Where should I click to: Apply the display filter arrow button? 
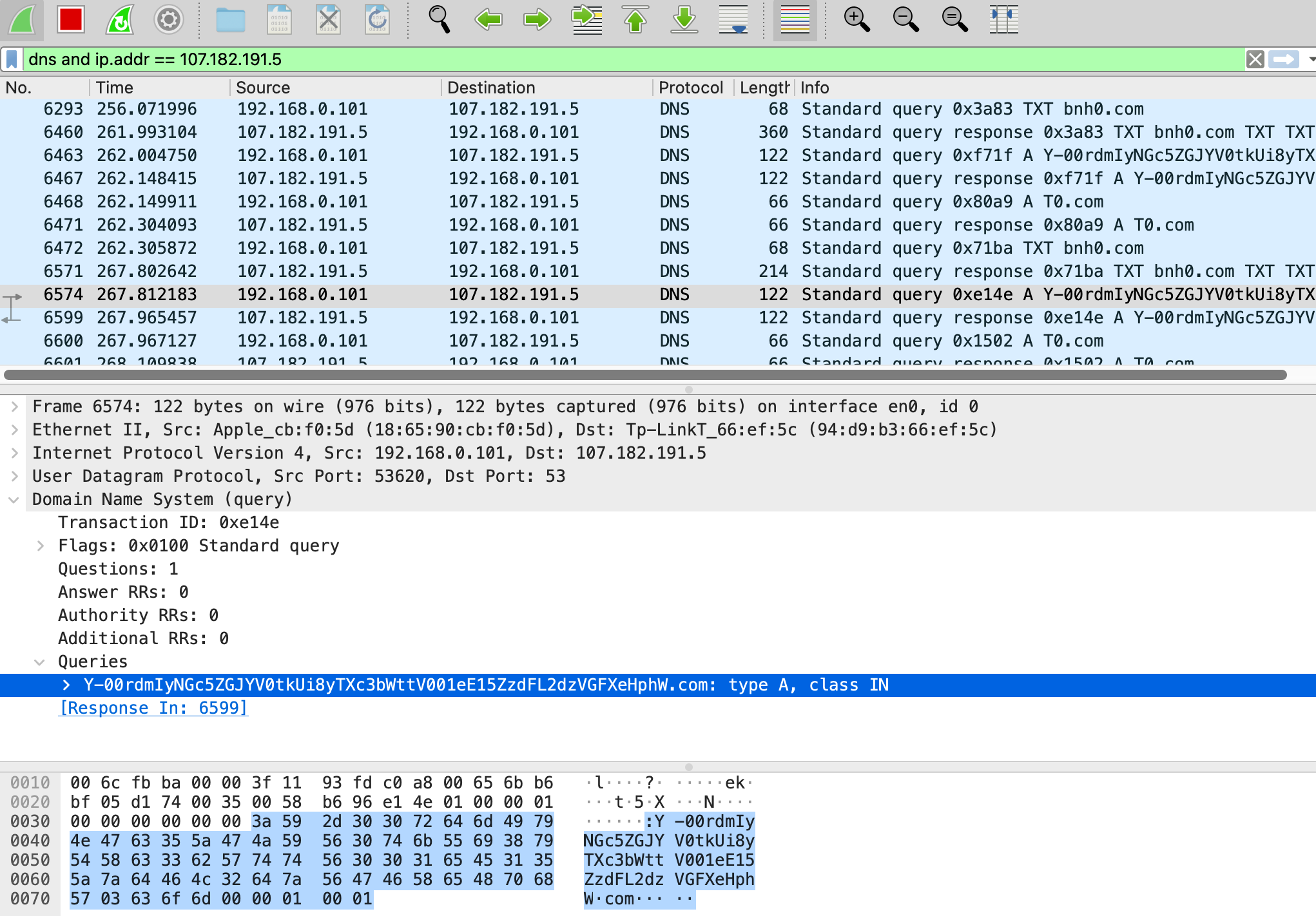[x=1284, y=59]
